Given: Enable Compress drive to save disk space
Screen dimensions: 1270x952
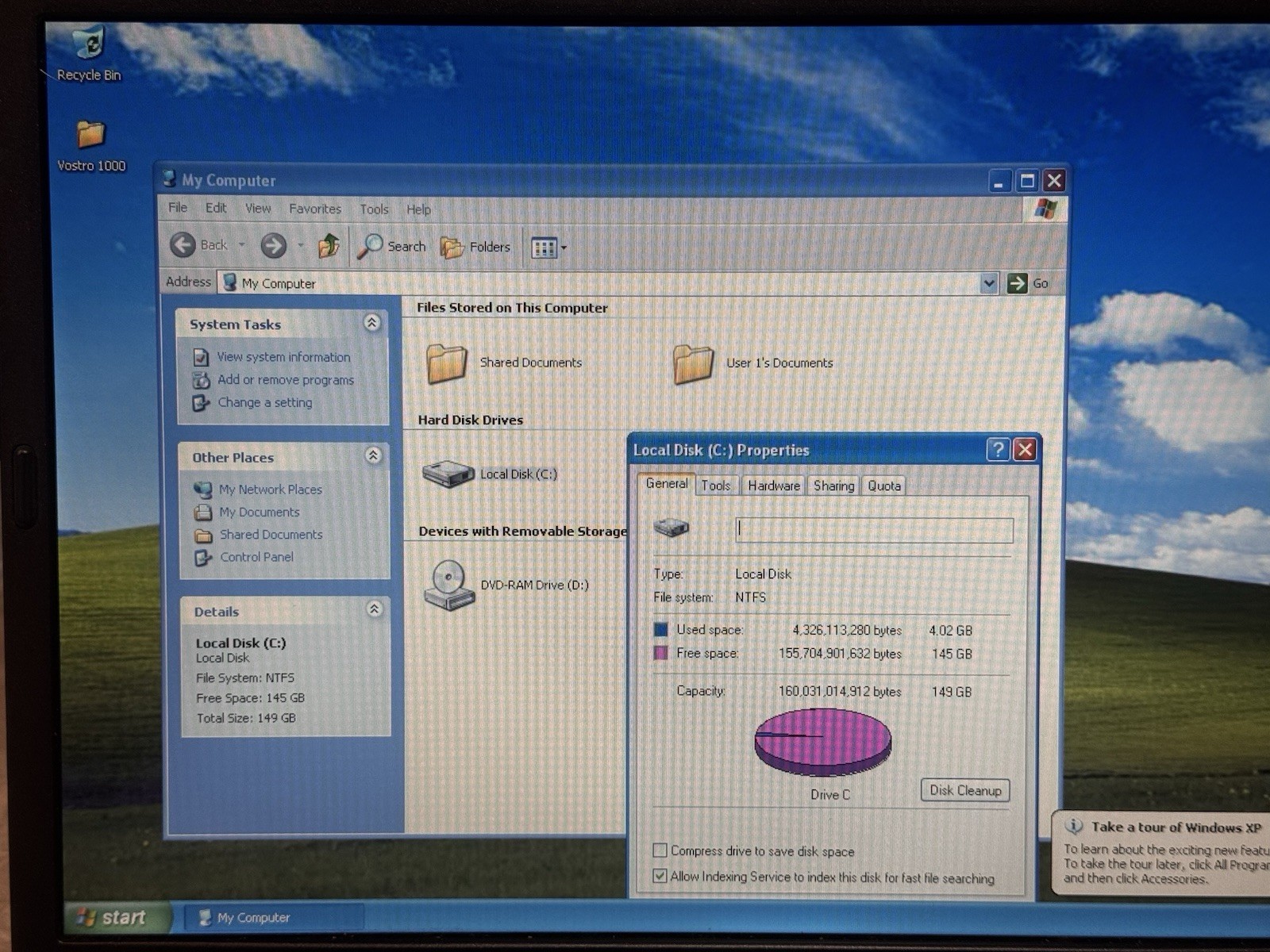Looking at the screenshot, I should coord(660,850).
